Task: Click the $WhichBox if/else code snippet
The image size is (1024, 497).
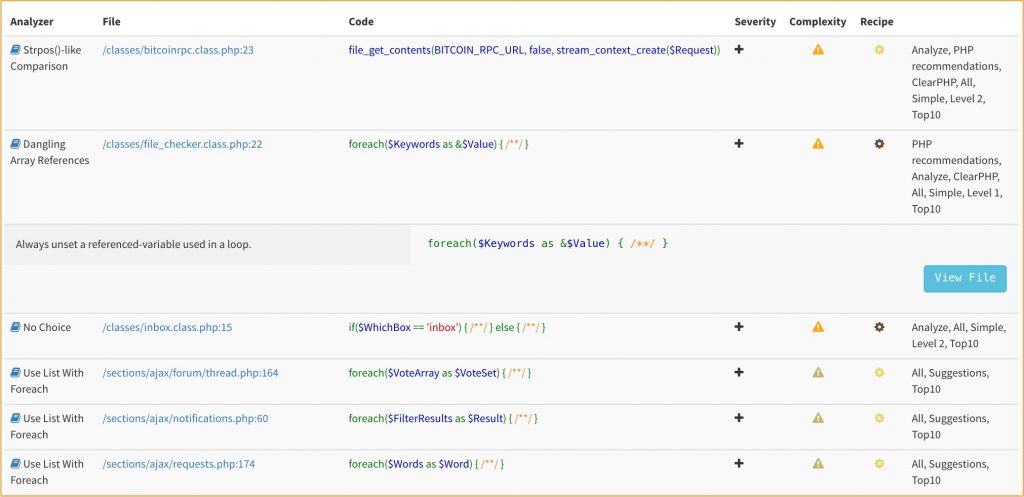Action: click(447, 327)
